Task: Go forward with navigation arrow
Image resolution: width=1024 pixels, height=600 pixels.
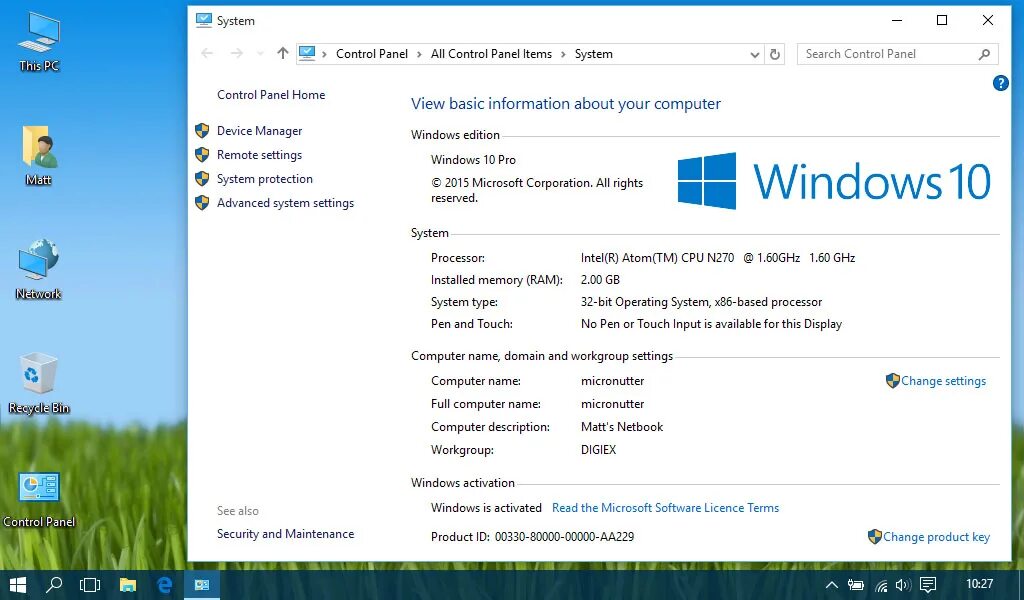Action: click(236, 54)
